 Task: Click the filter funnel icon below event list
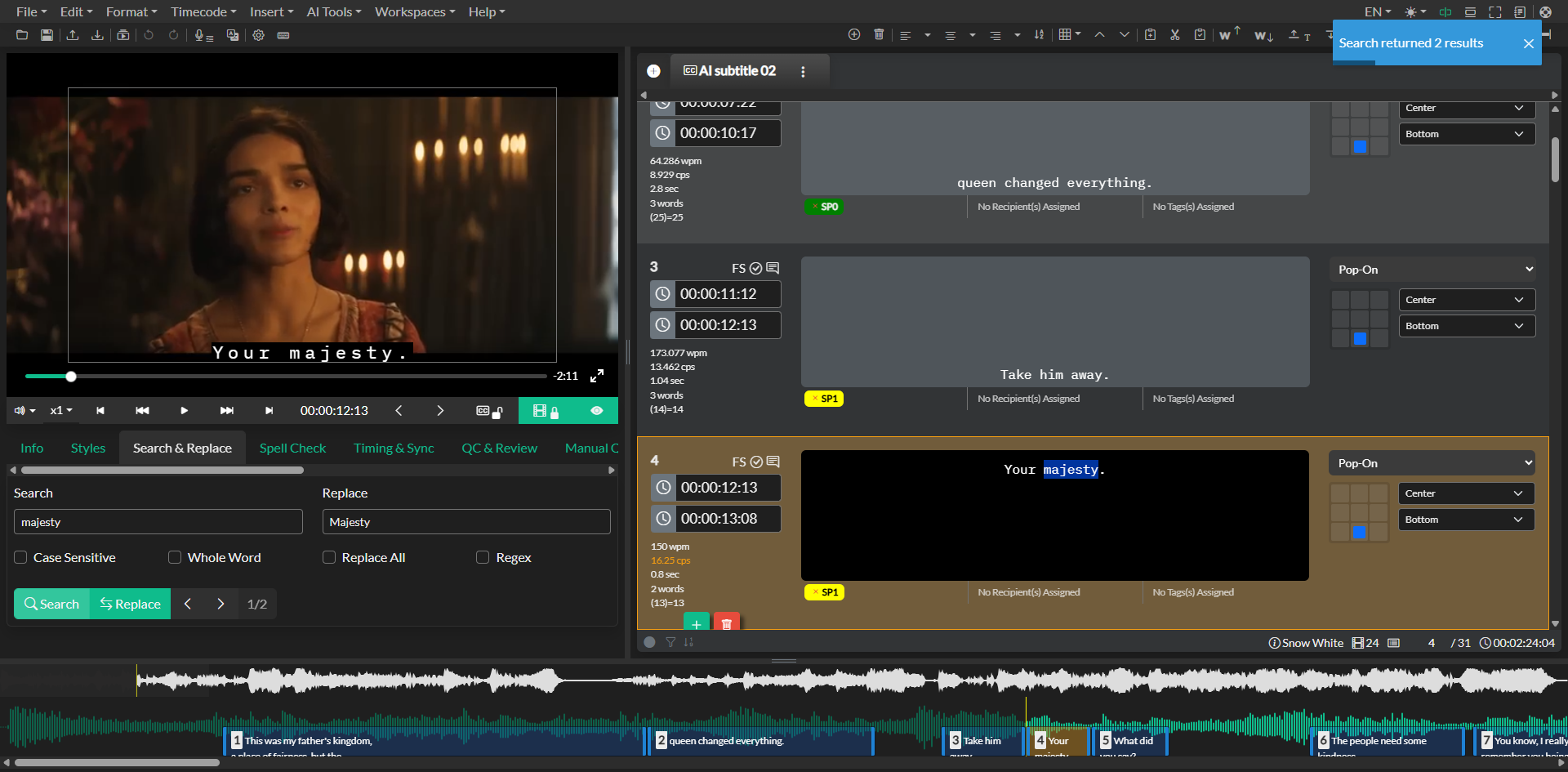tap(670, 642)
